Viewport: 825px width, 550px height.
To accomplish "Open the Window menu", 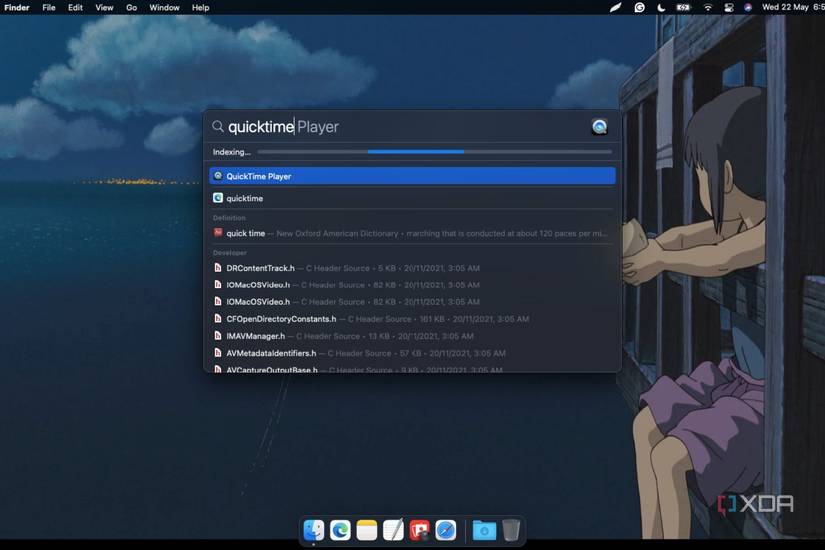I will coord(164,7).
